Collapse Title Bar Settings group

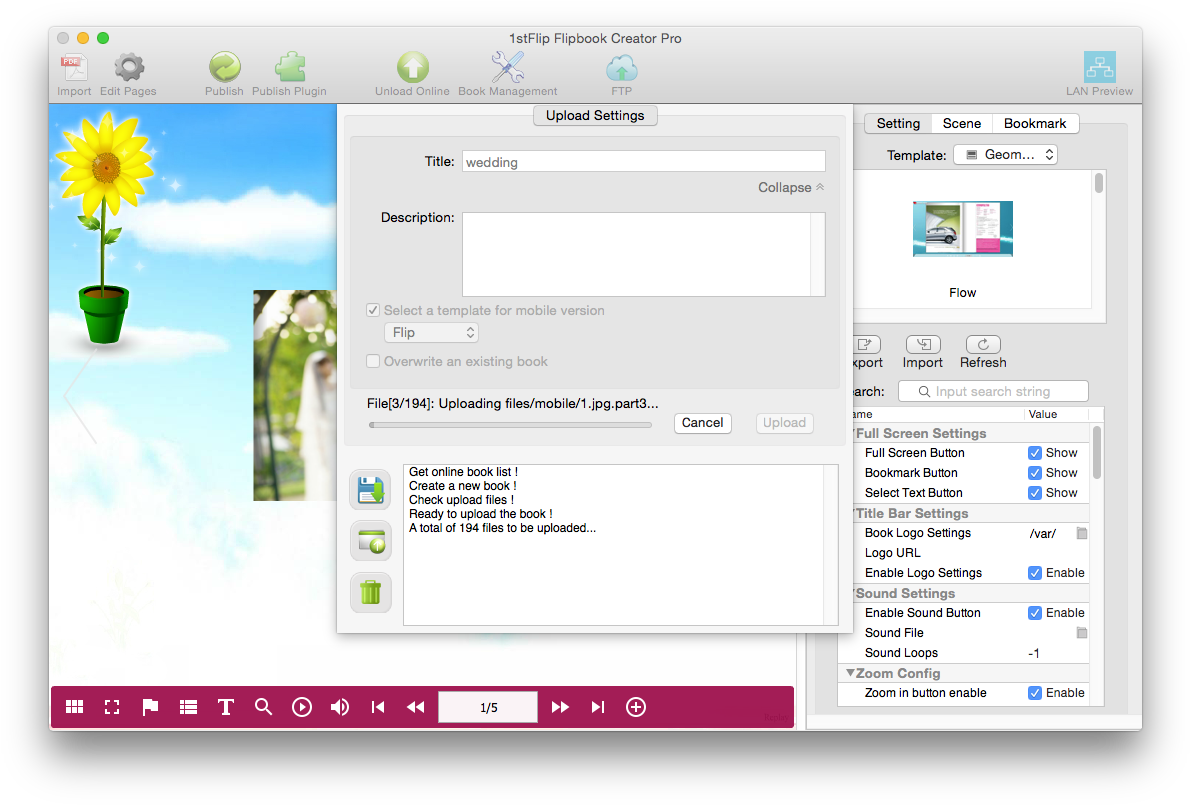pyautogui.click(x=854, y=514)
